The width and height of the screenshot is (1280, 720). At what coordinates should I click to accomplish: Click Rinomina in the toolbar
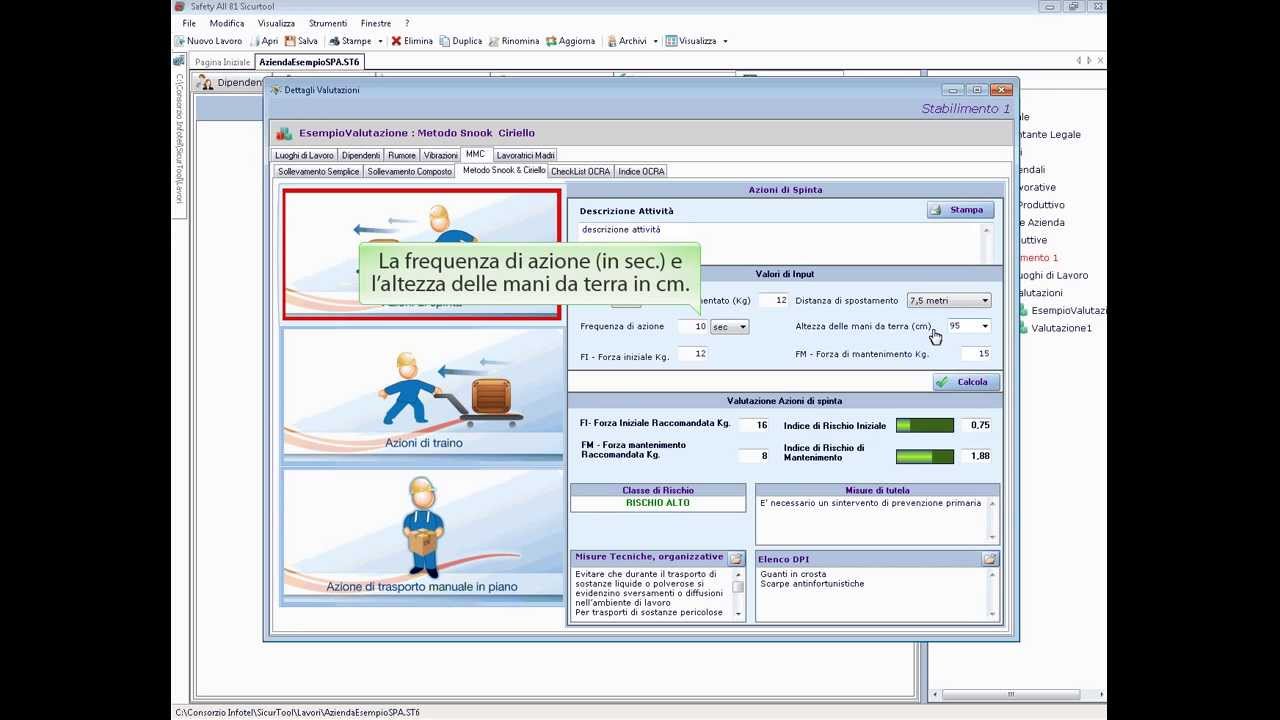click(514, 41)
